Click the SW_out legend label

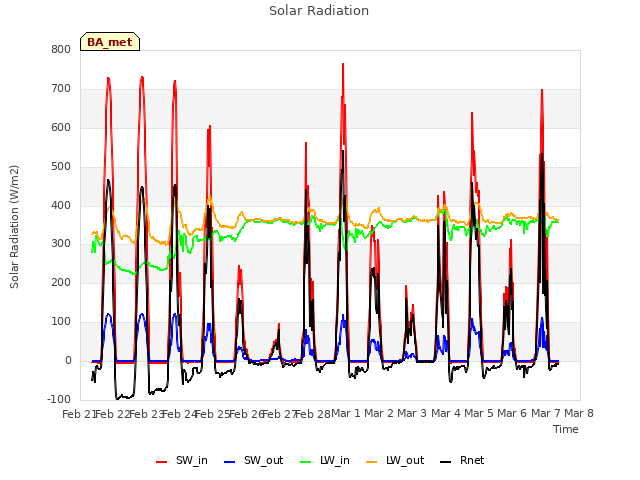pyautogui.click(x=263, y=460)
